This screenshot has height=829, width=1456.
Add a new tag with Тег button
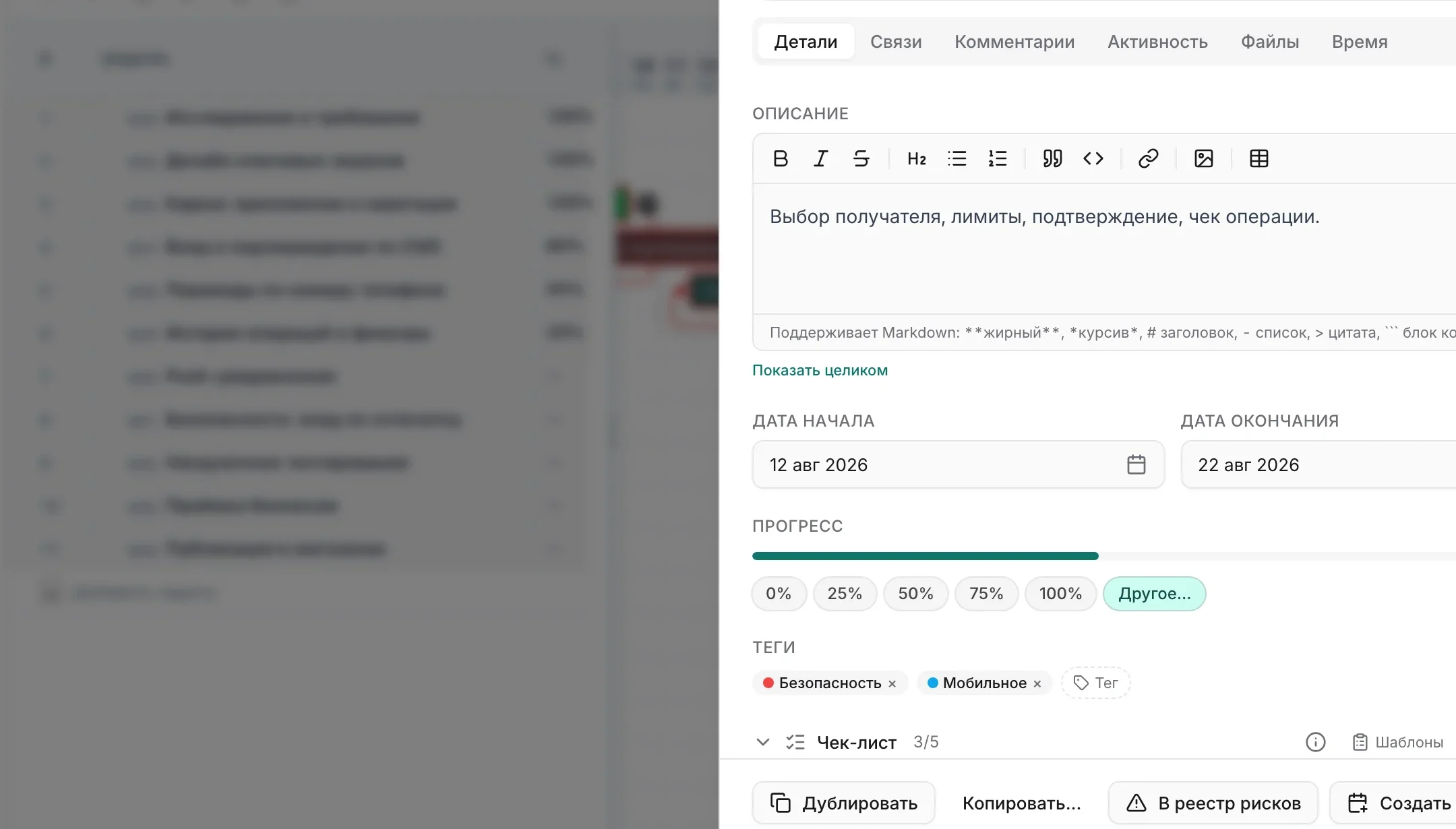point(1095,683)
